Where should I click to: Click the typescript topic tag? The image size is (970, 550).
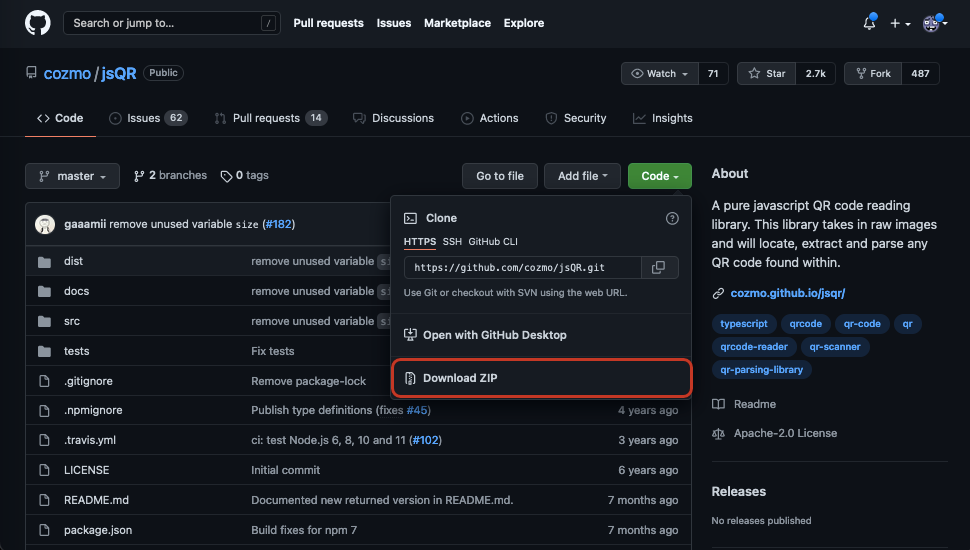(744, 324)
